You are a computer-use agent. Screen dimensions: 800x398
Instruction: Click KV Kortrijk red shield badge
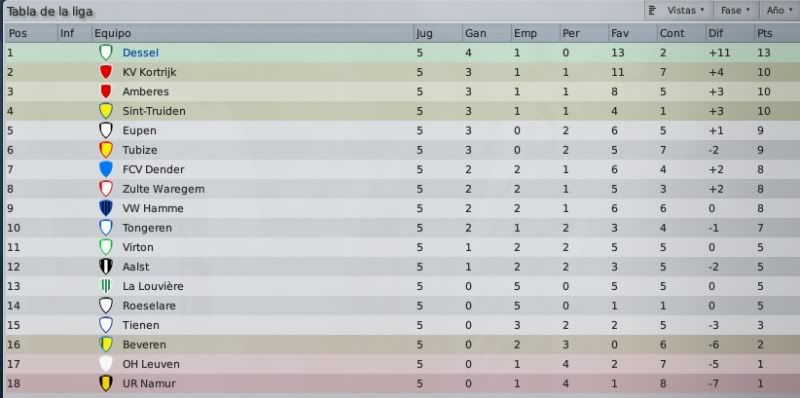click(106, 72)
